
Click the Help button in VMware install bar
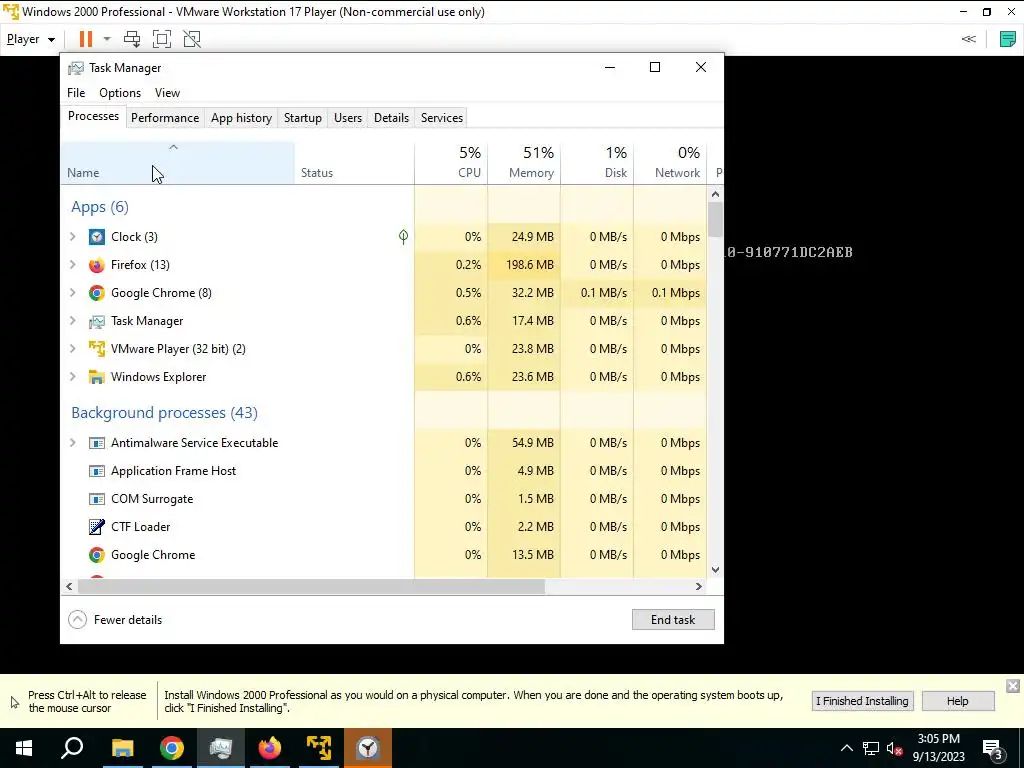(957, 701)
